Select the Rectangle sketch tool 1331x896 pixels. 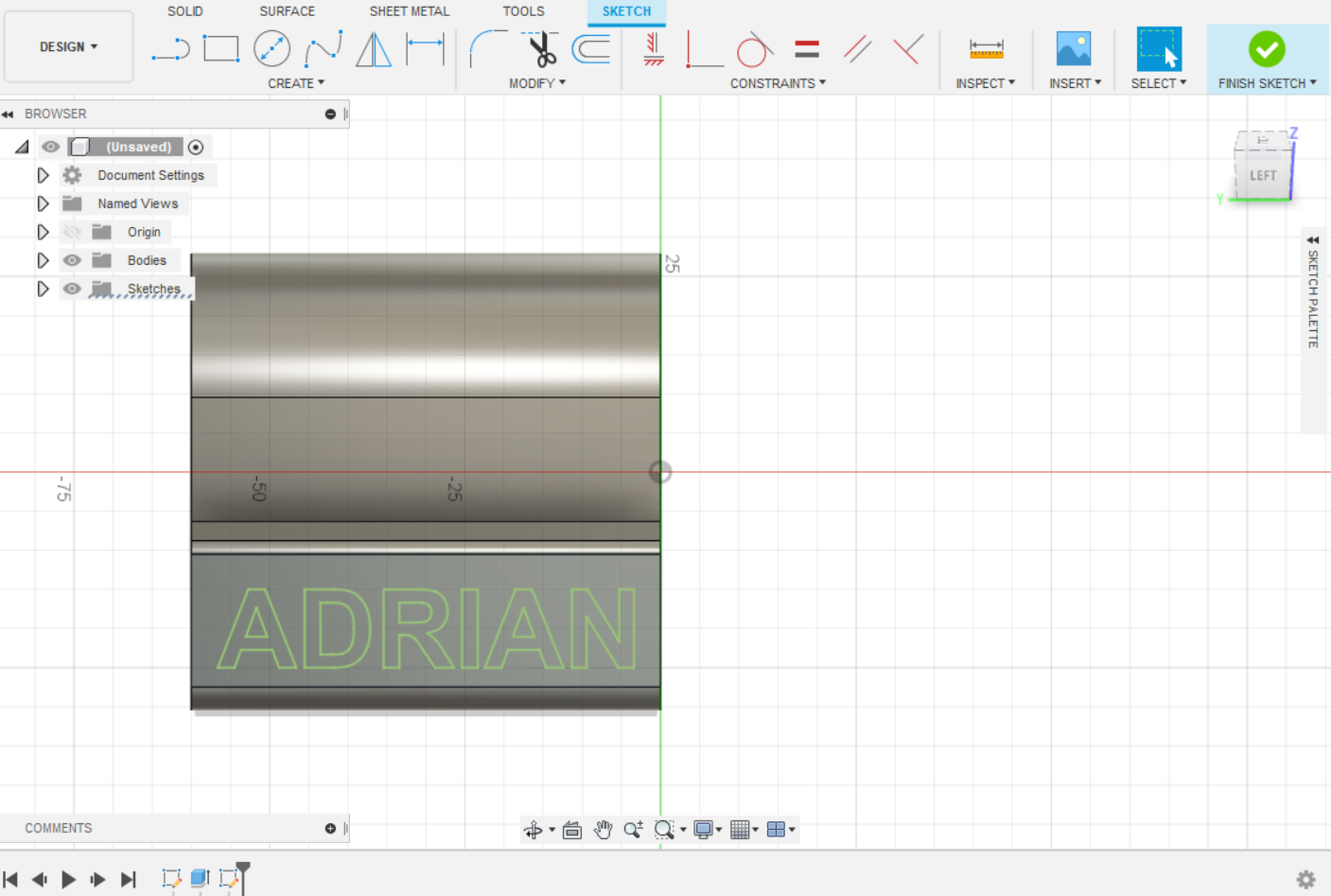click(221, 48)
